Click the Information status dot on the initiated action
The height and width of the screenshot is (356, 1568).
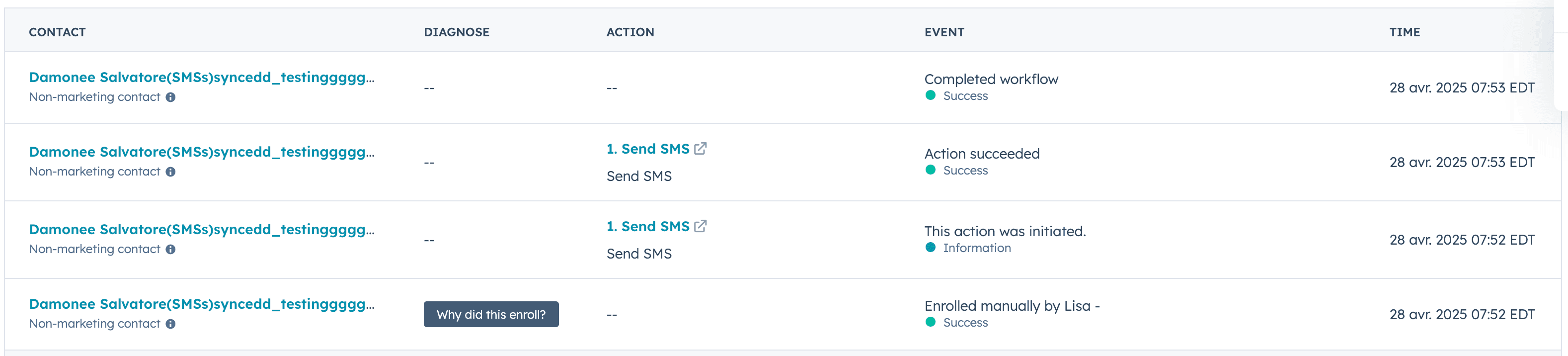coord(930,248)
